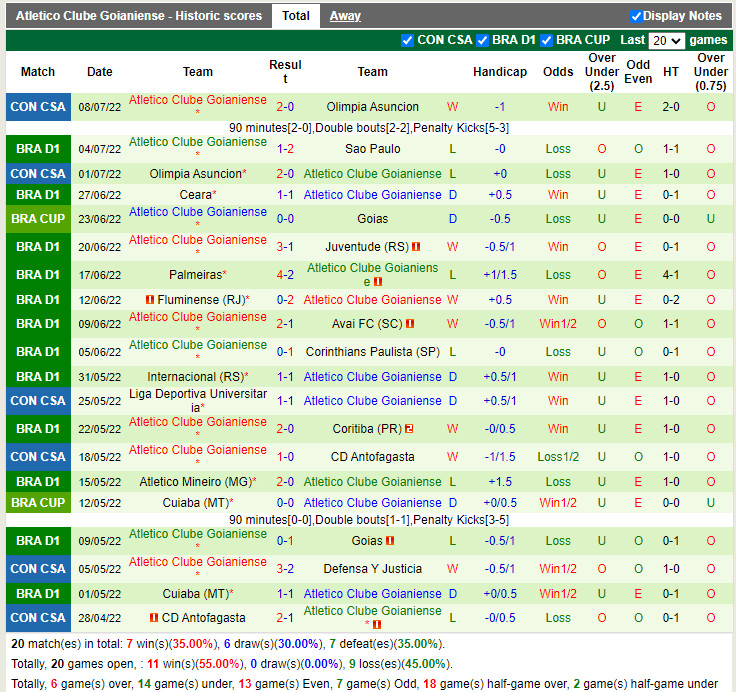Click red card icon in 28/04/22 away team cell
Screen dimensions: 736x692
376,625
